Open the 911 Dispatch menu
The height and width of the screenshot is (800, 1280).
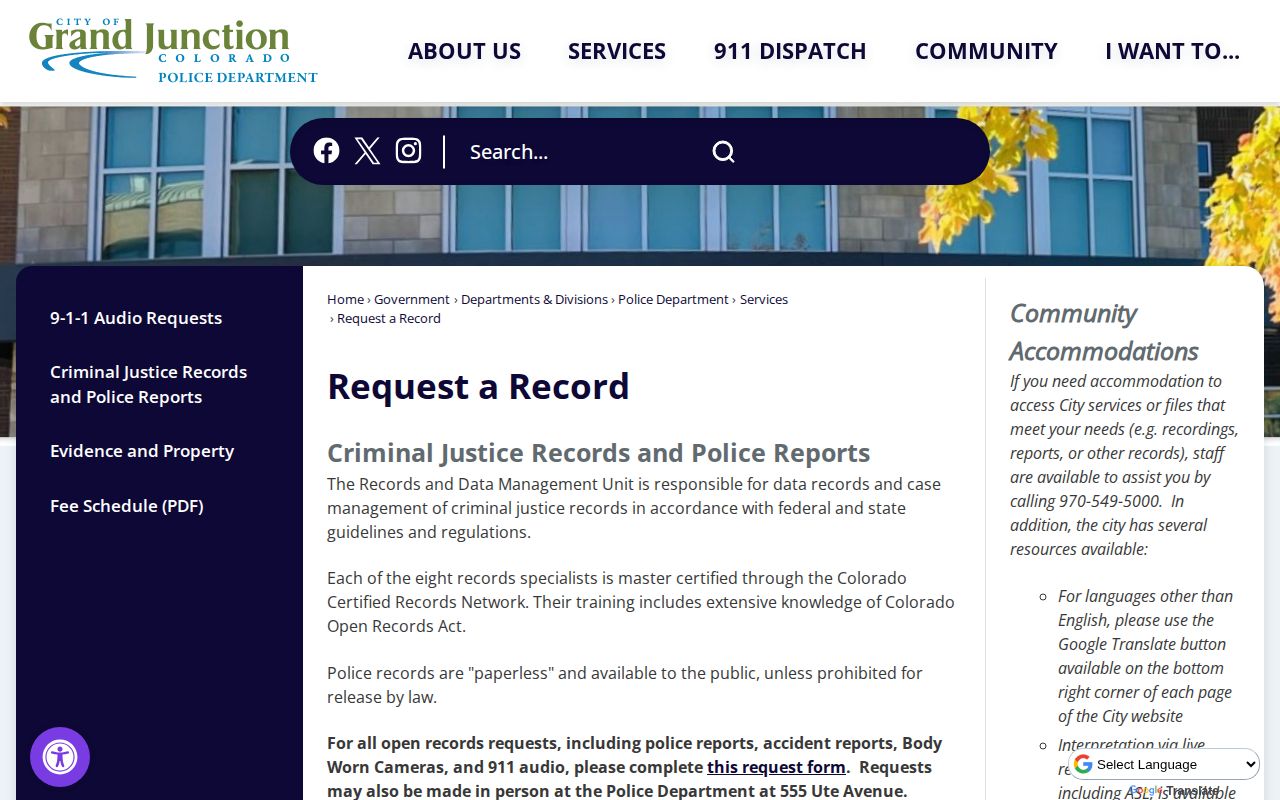click(790, 51)
